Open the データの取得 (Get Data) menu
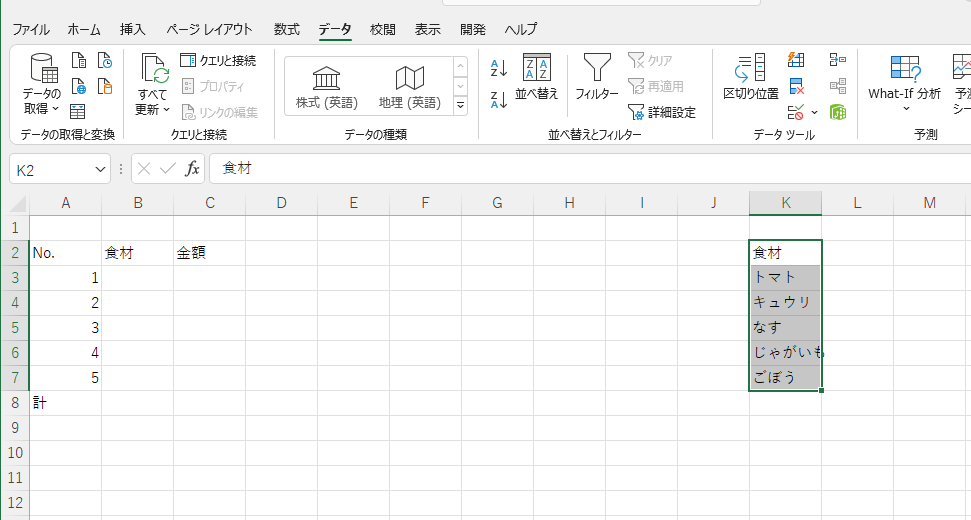Viewport: 971px width, 520px height. coord(42,84)
